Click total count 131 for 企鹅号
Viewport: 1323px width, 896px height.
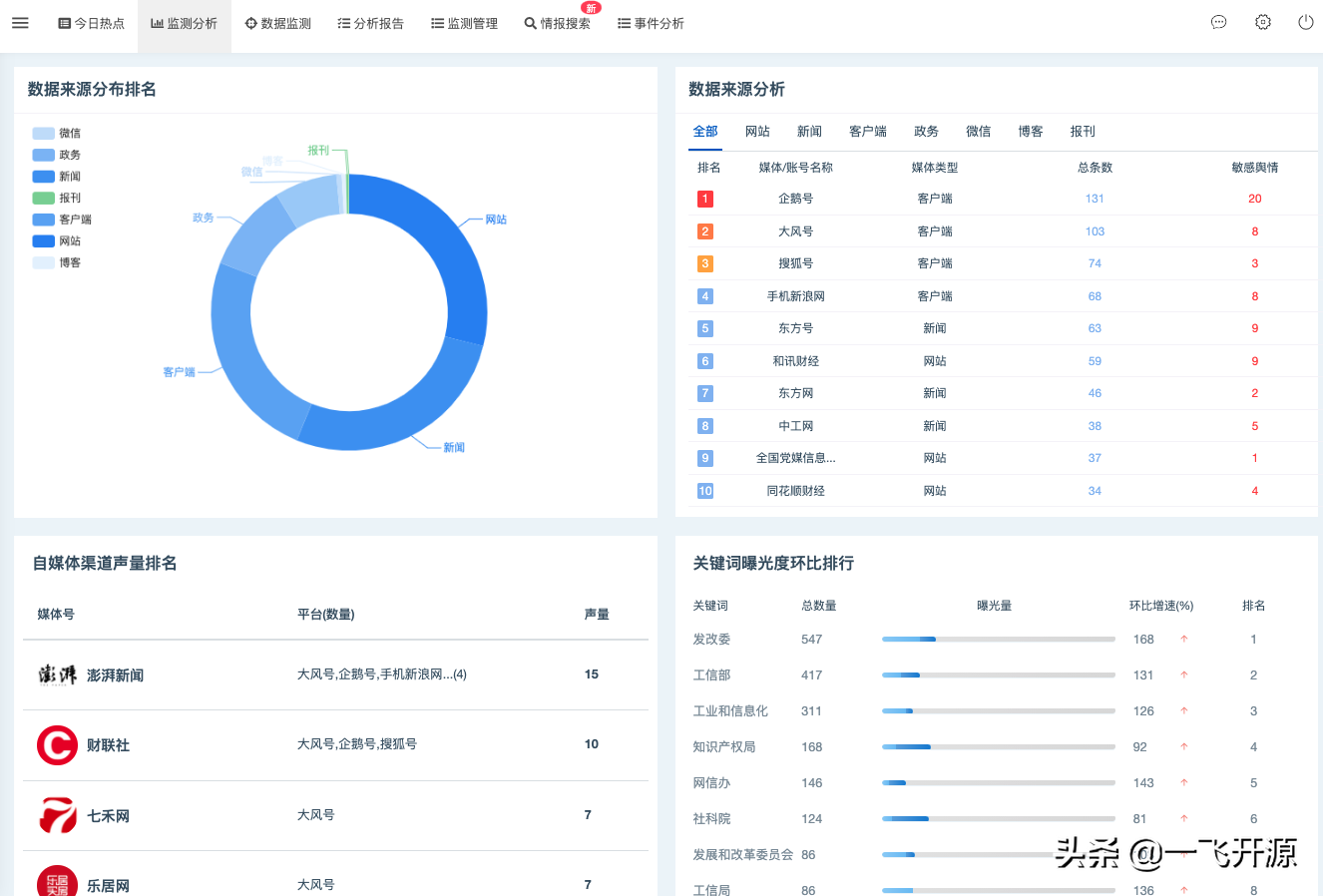click(x=1095, y=199)
